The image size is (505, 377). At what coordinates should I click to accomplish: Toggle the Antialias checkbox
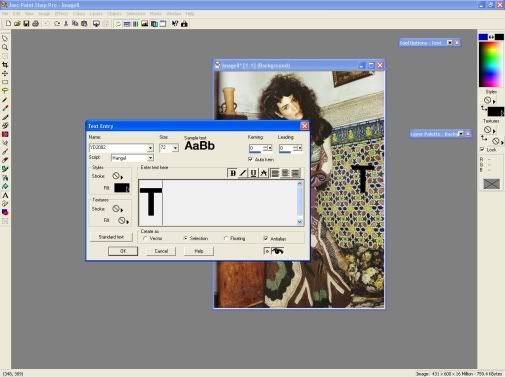pyautogui.click(x=266, y=238)
